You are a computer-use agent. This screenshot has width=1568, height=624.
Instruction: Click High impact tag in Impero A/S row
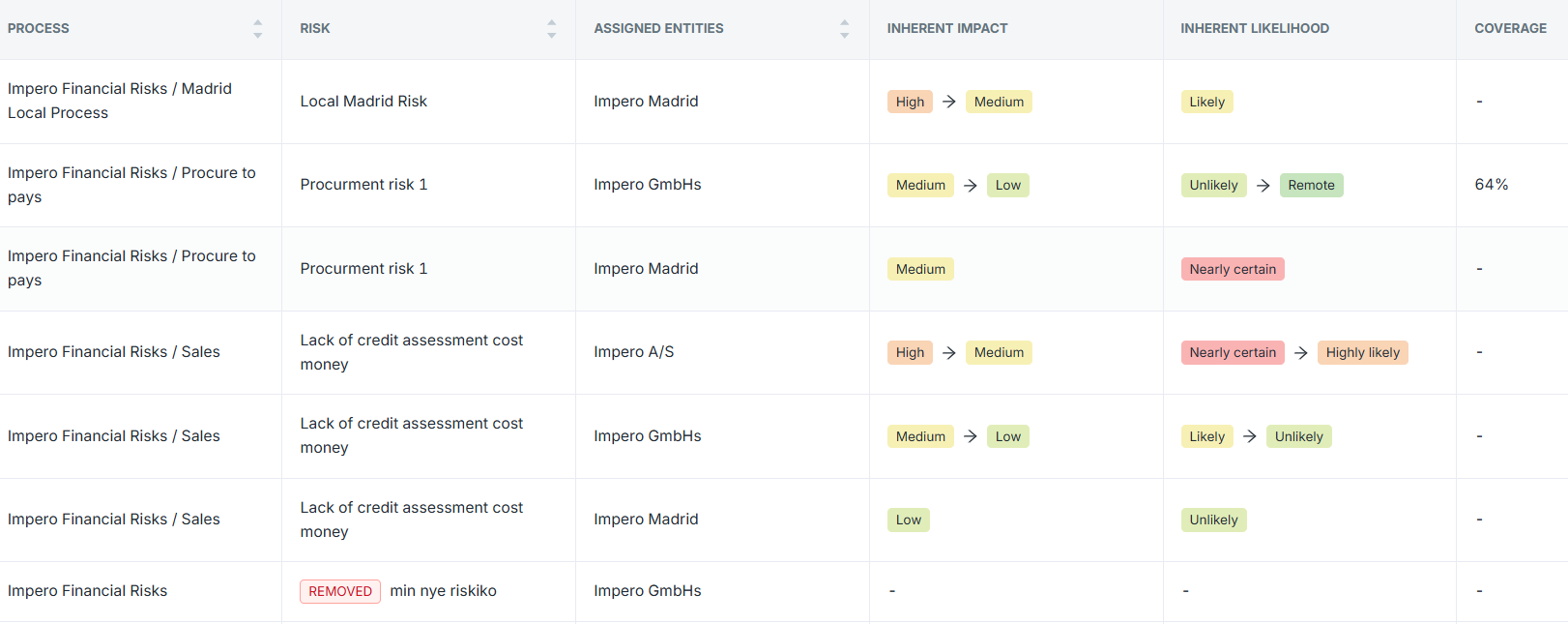click(x=910, y=352)
